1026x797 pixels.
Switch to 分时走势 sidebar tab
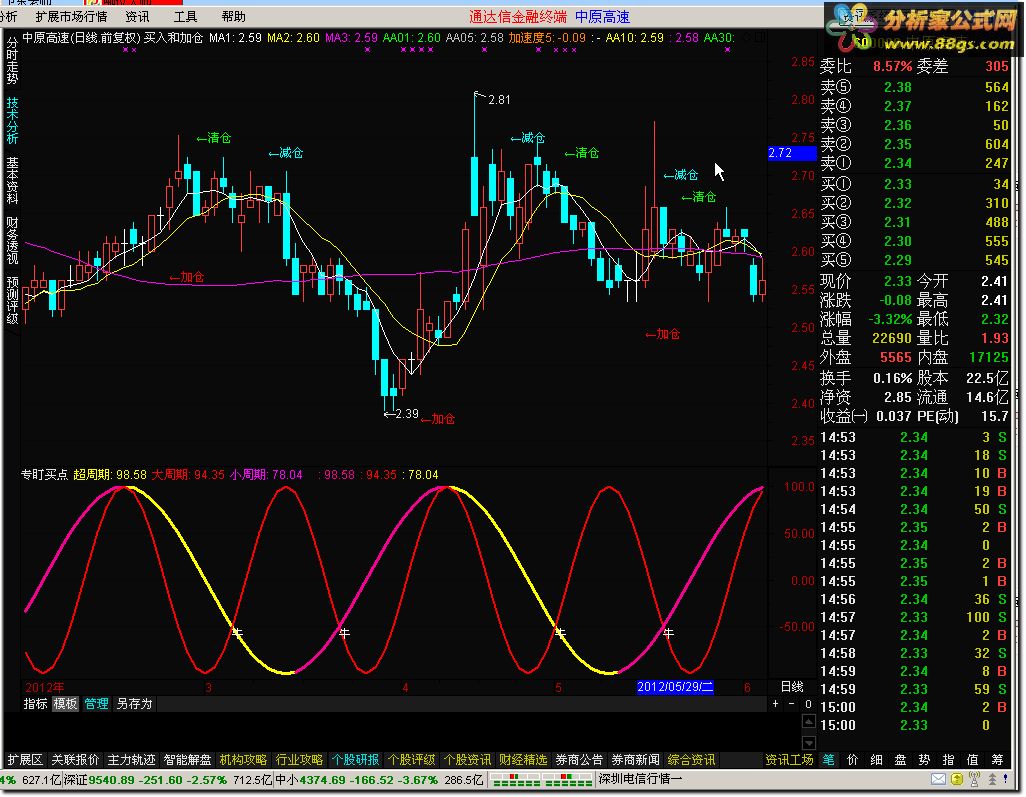click(12, 60)
